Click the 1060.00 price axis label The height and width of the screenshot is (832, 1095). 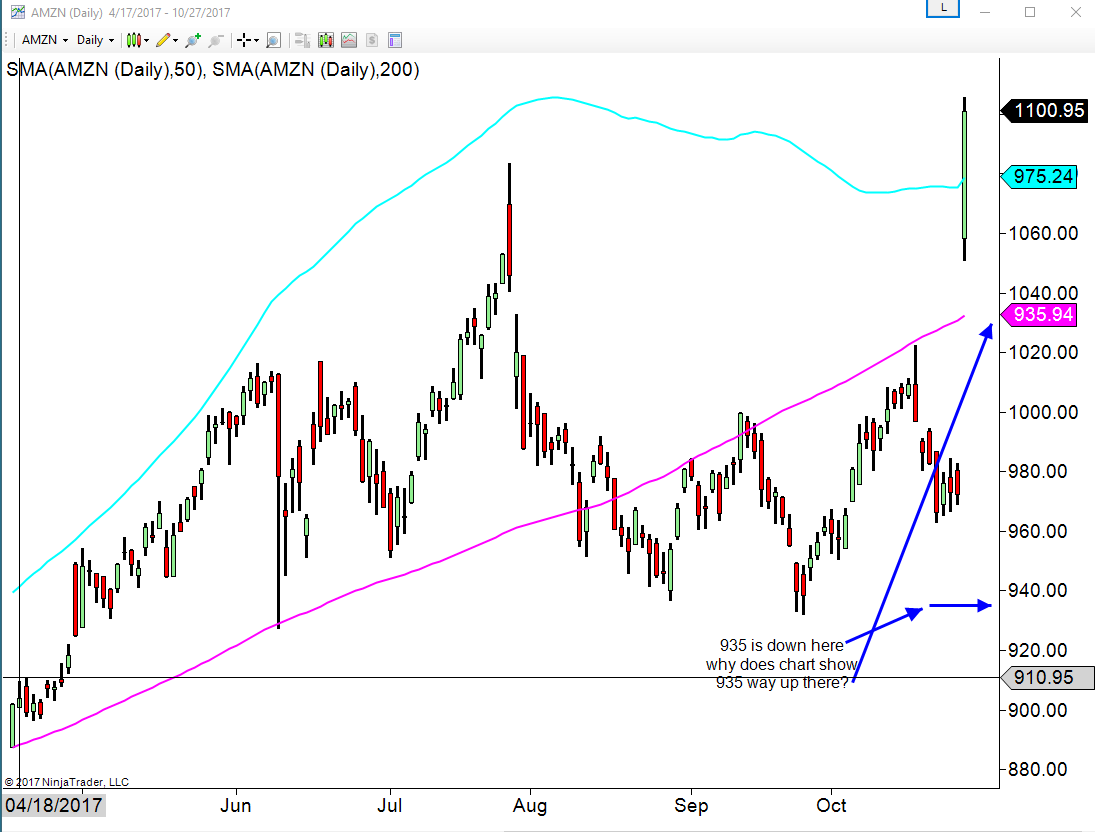pyautogui.click(x=1043, y=233)
